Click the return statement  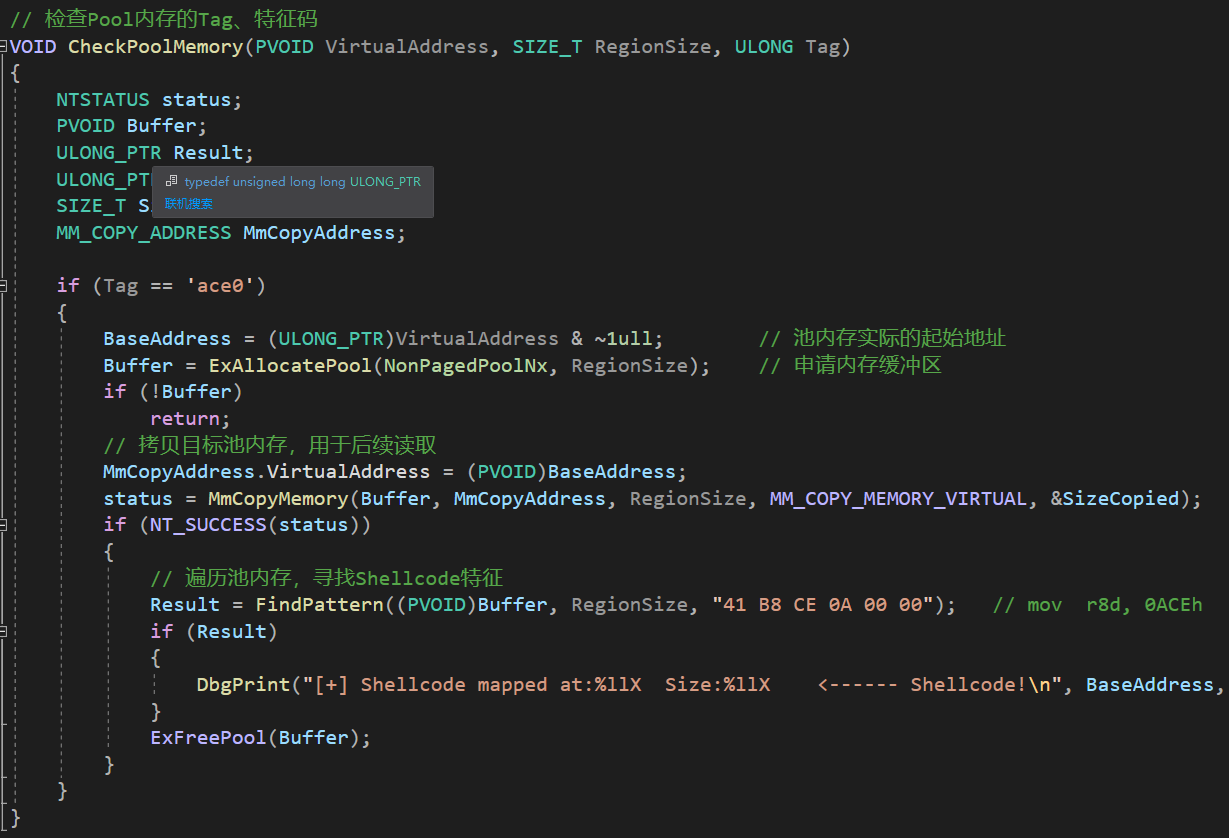point(190,418)
